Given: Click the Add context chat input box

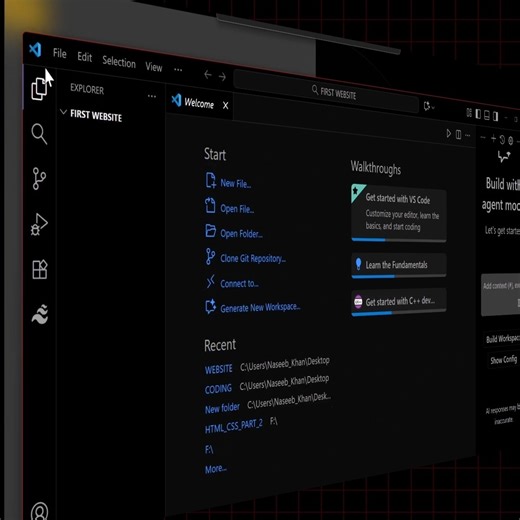Looking at the screenshot, I should pyautogui.click(x=500, y=295).
